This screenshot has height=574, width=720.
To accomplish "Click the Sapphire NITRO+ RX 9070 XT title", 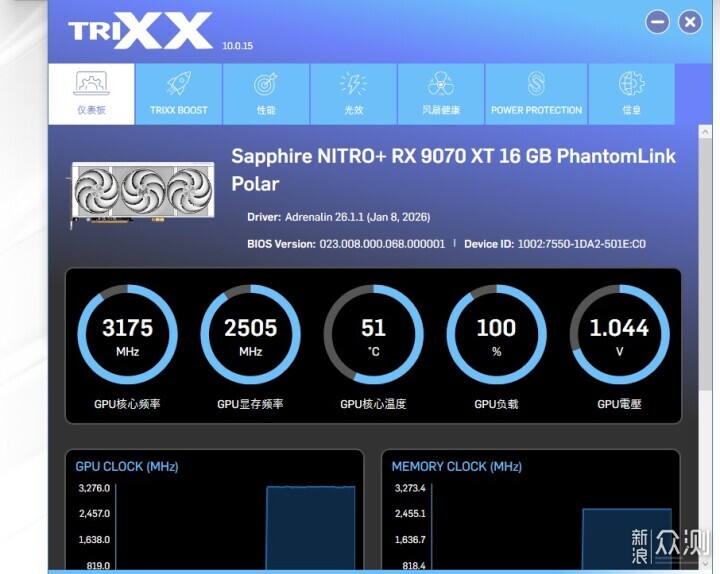I will coord(453,170).
